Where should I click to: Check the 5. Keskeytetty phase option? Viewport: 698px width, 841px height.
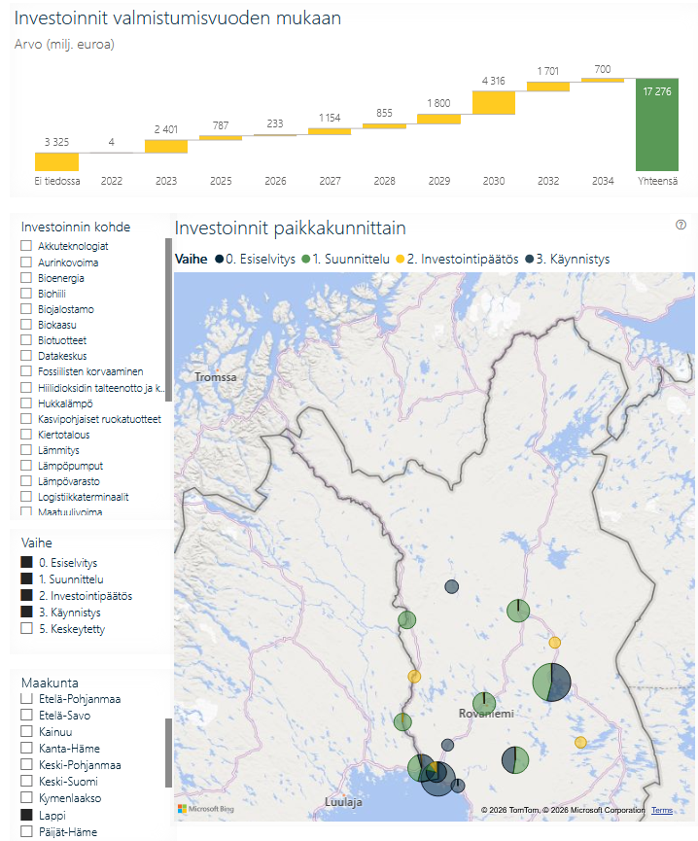(26, 628)
